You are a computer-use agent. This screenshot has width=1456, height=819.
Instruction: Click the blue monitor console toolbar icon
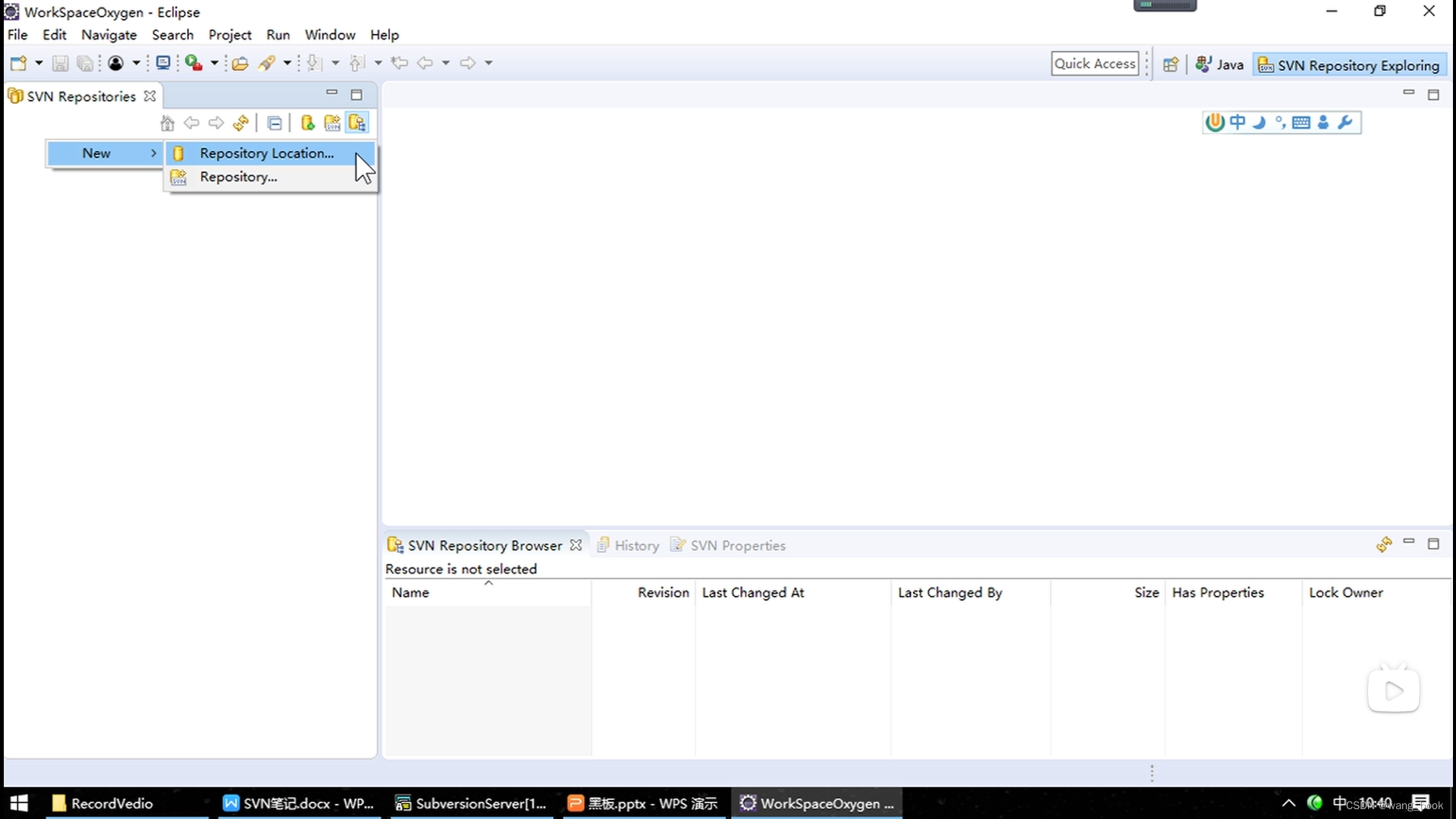point(162,63)
